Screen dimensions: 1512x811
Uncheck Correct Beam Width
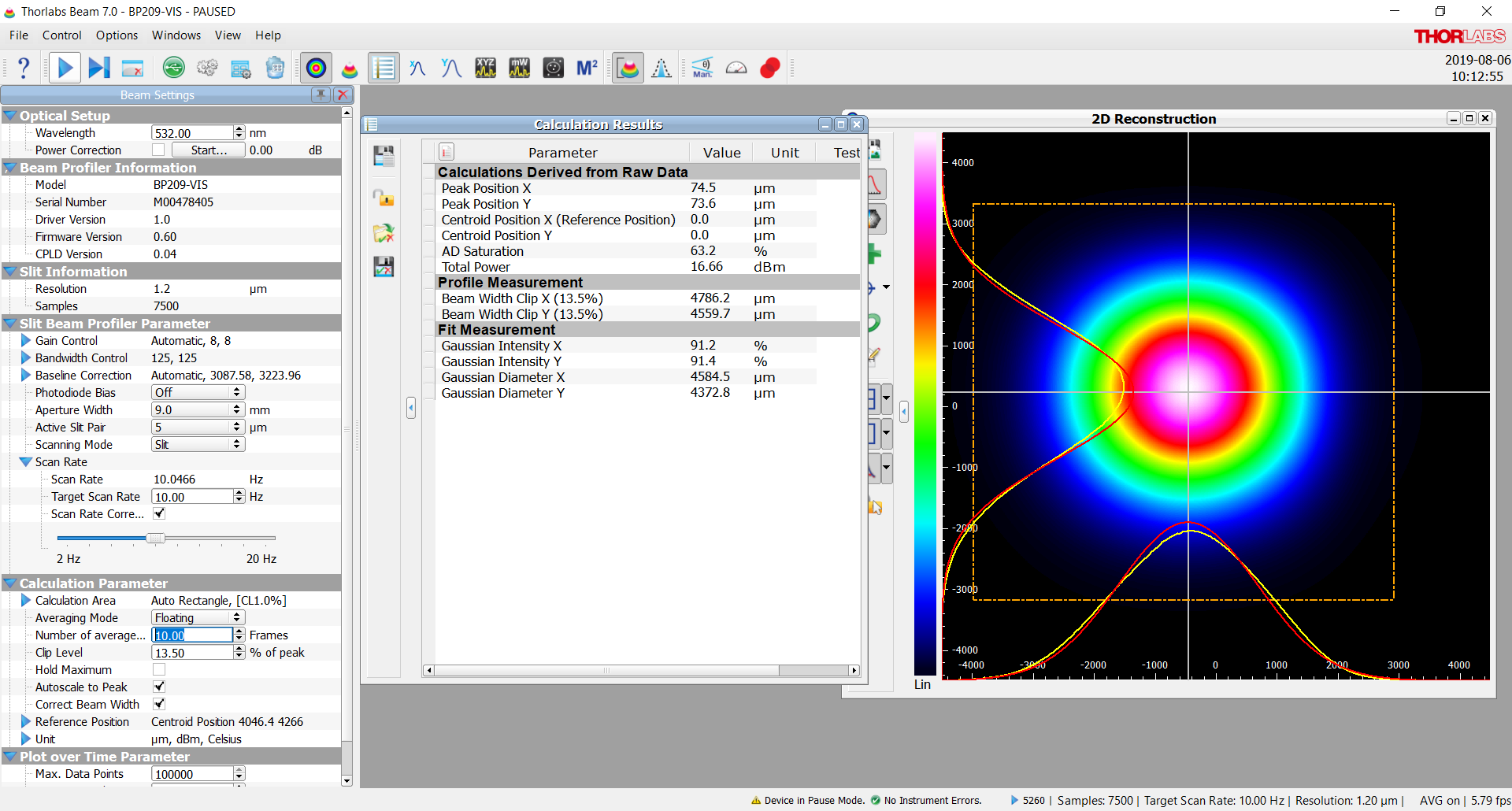(x=159, y=704)
